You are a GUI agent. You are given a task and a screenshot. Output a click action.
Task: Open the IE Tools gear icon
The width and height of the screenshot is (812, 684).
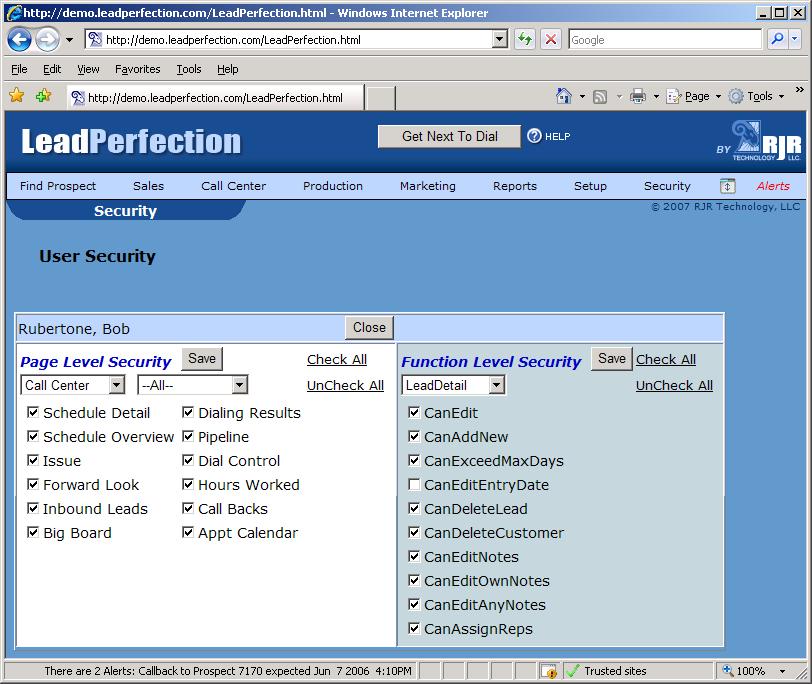coord(736,96)
